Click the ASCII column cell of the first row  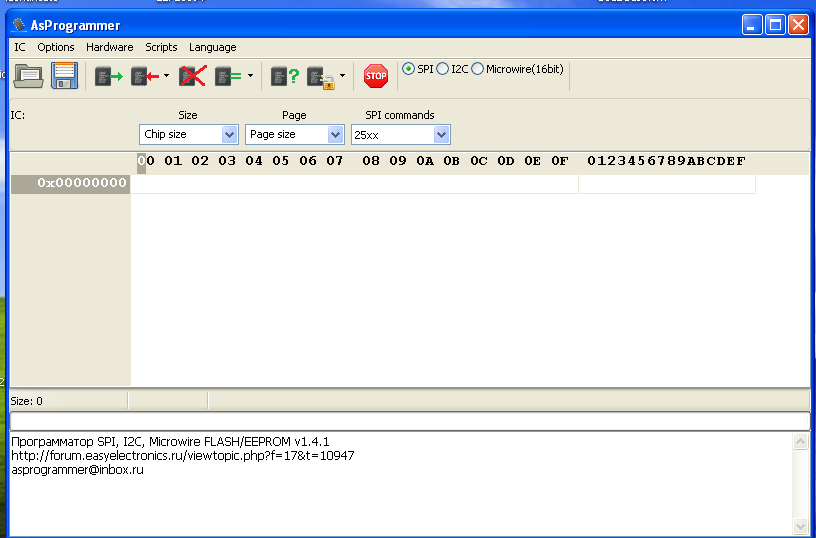pos(667,184)
